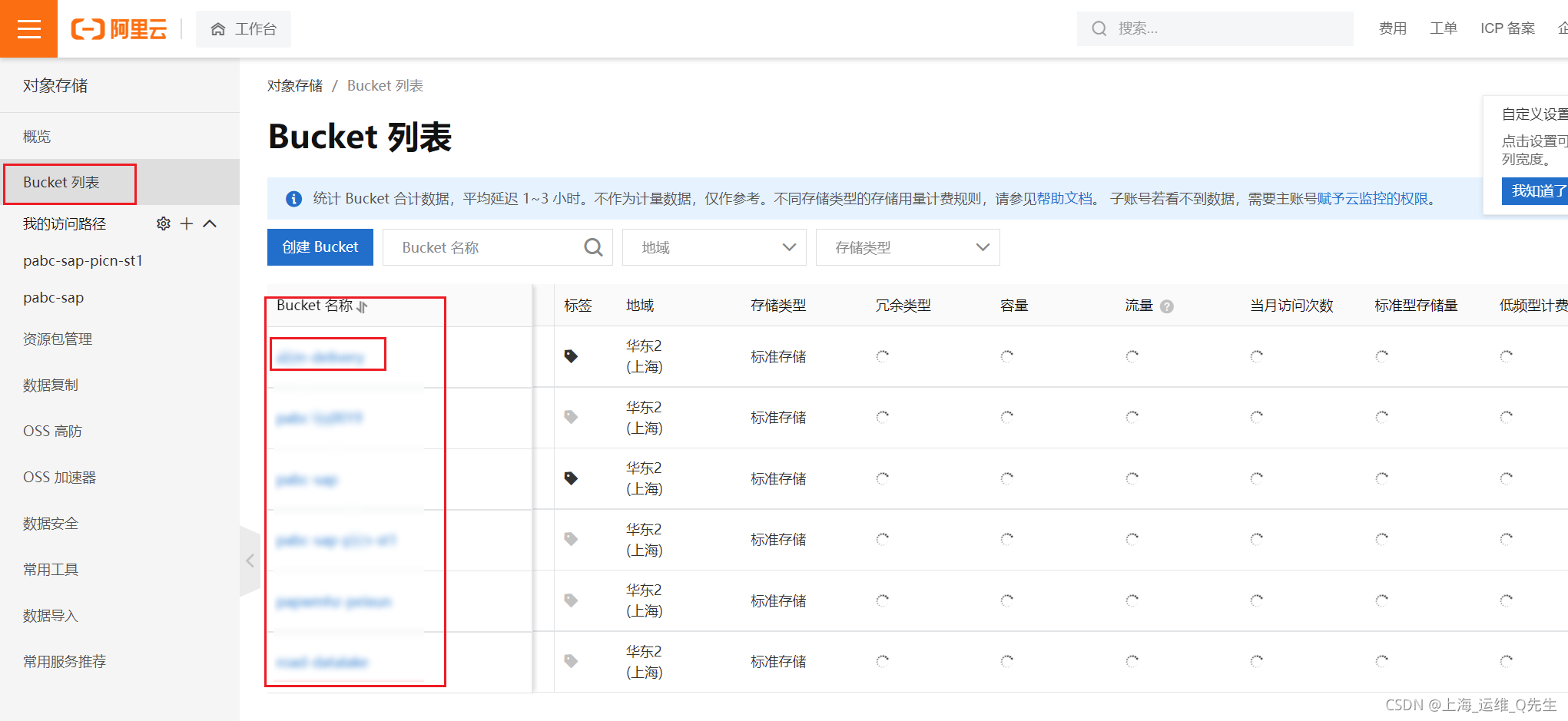The width and height of the screenshot is (1568, 721).
Task: Open the 地域 region dropdown
Action: pyautogui.click(x=714, y=247)
